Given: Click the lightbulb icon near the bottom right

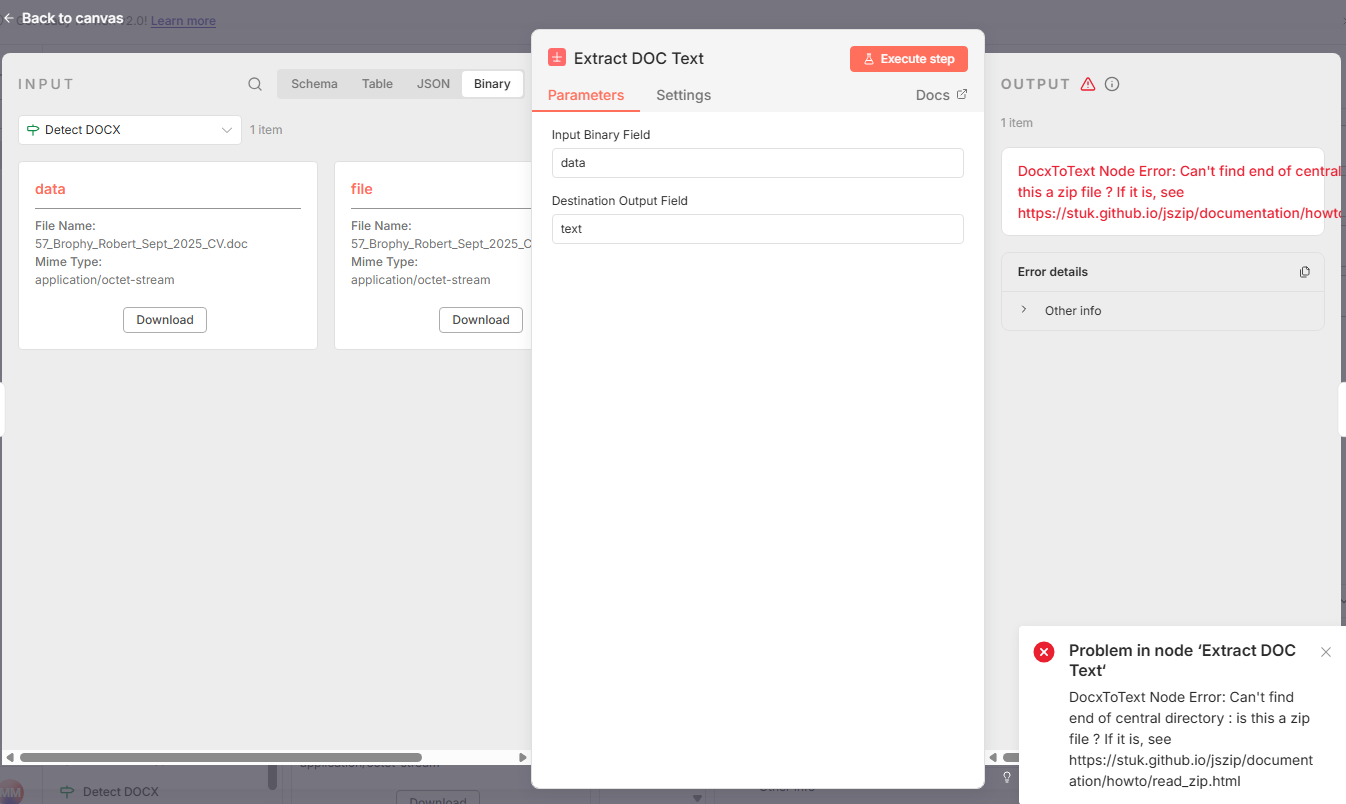Looking at the screenshot, I should pyautogui.click(x=1007, y=777).
